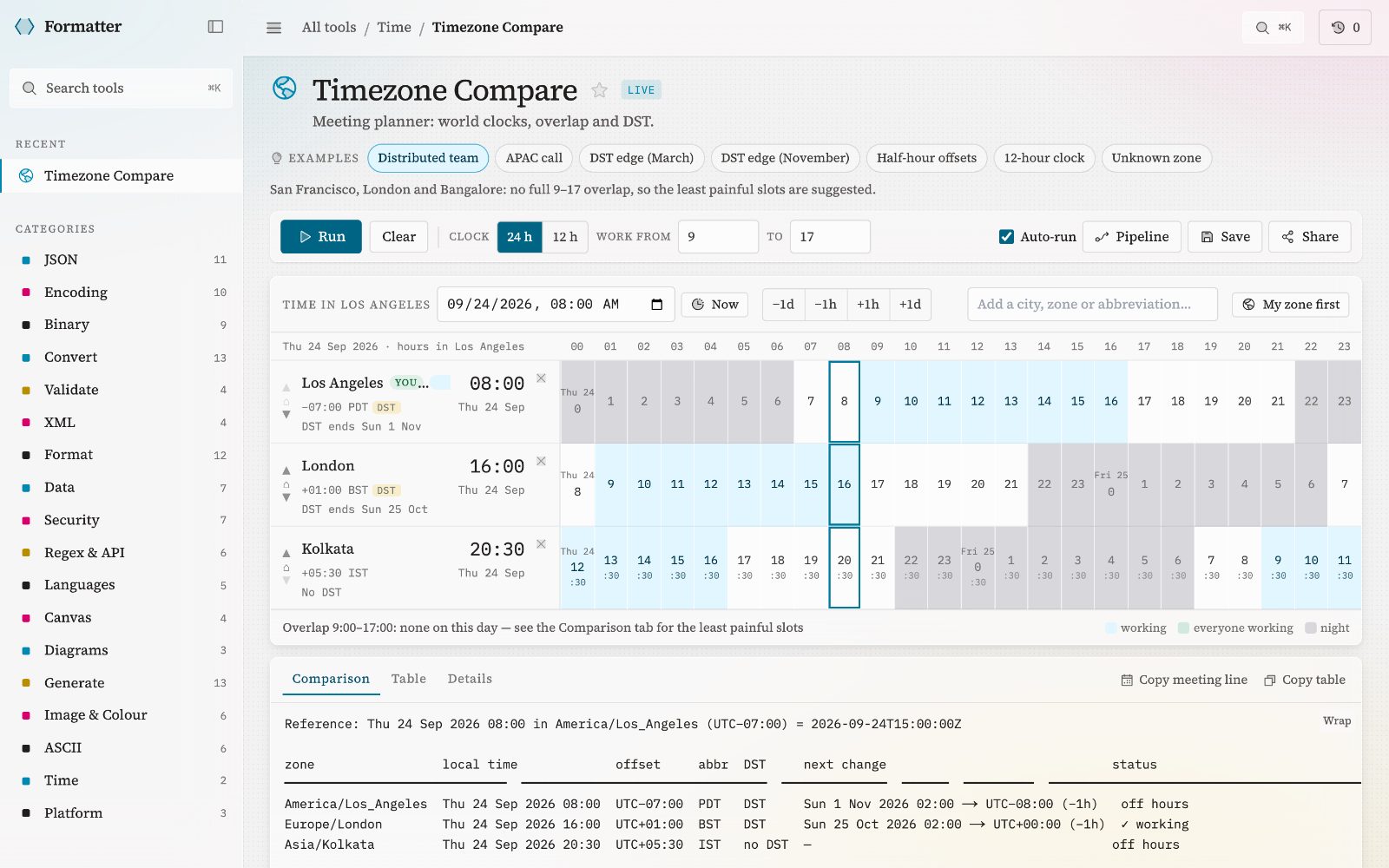Expand the Encoding category
Screen dimensions: 1389x868
[x=122, y=293]
